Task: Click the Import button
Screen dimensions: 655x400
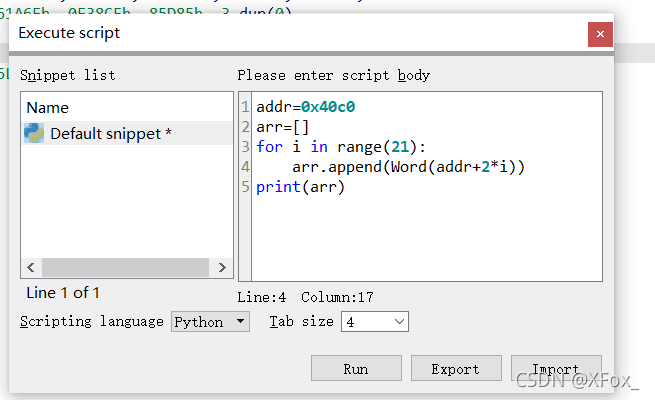Action: pos(556,368)
